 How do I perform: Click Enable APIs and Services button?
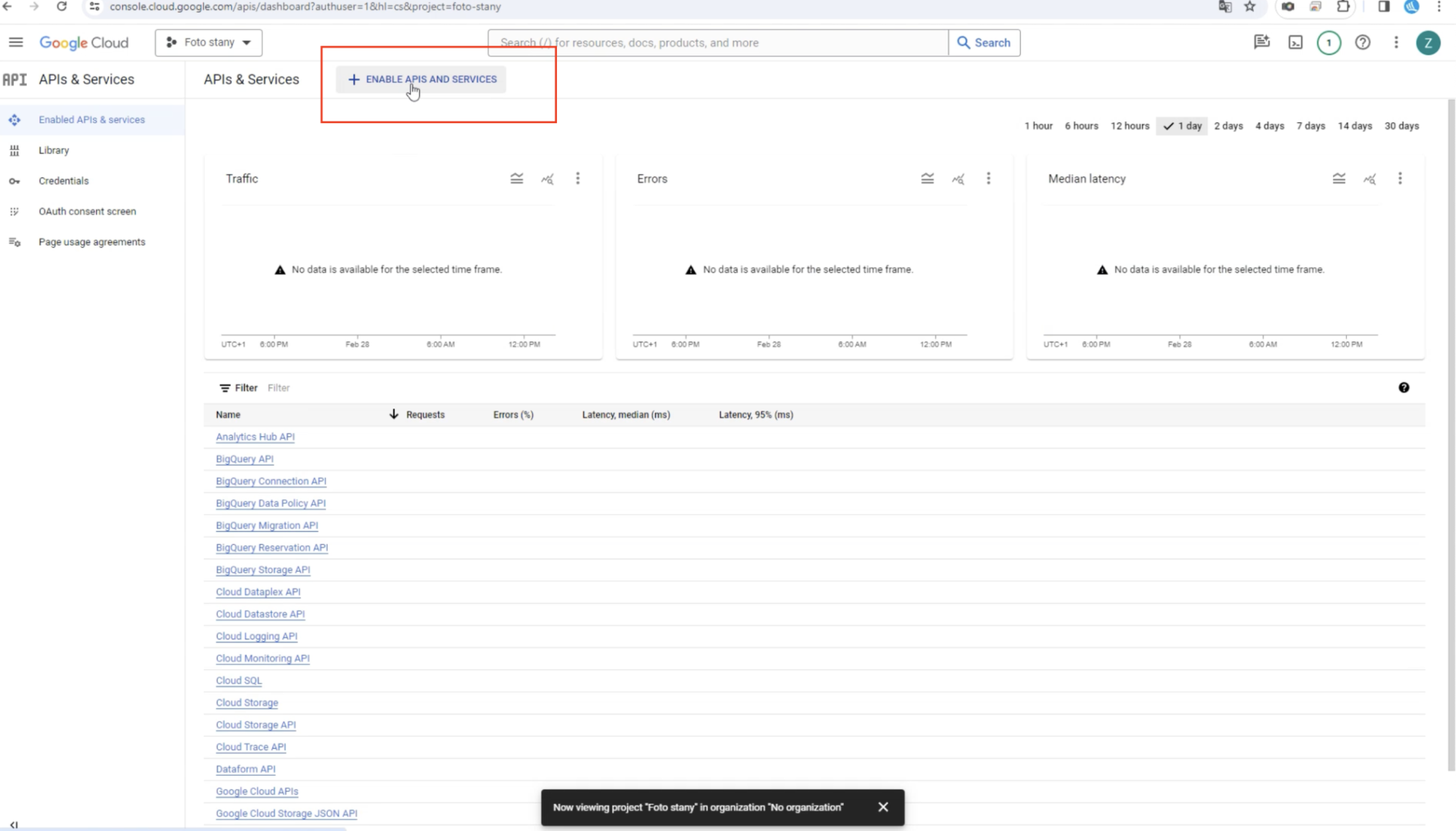point(421,79)
